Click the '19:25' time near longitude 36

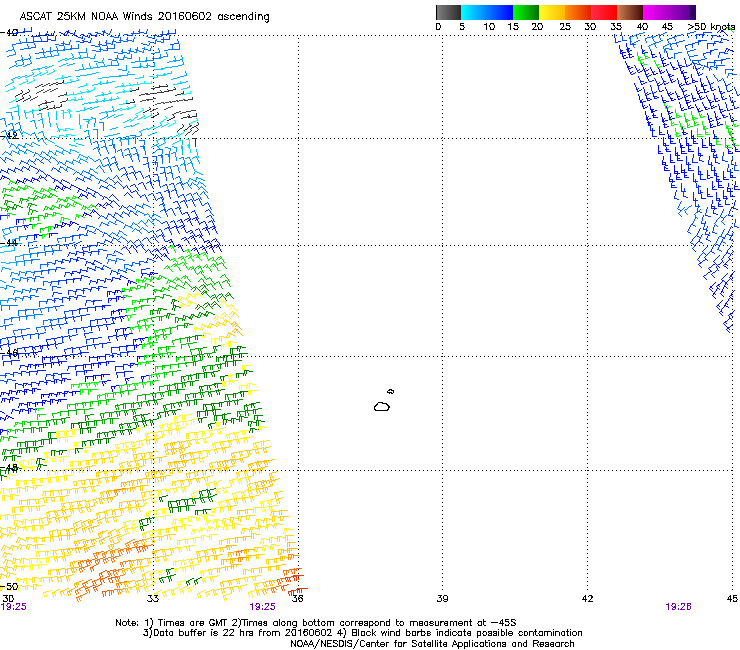coord(262,607)
